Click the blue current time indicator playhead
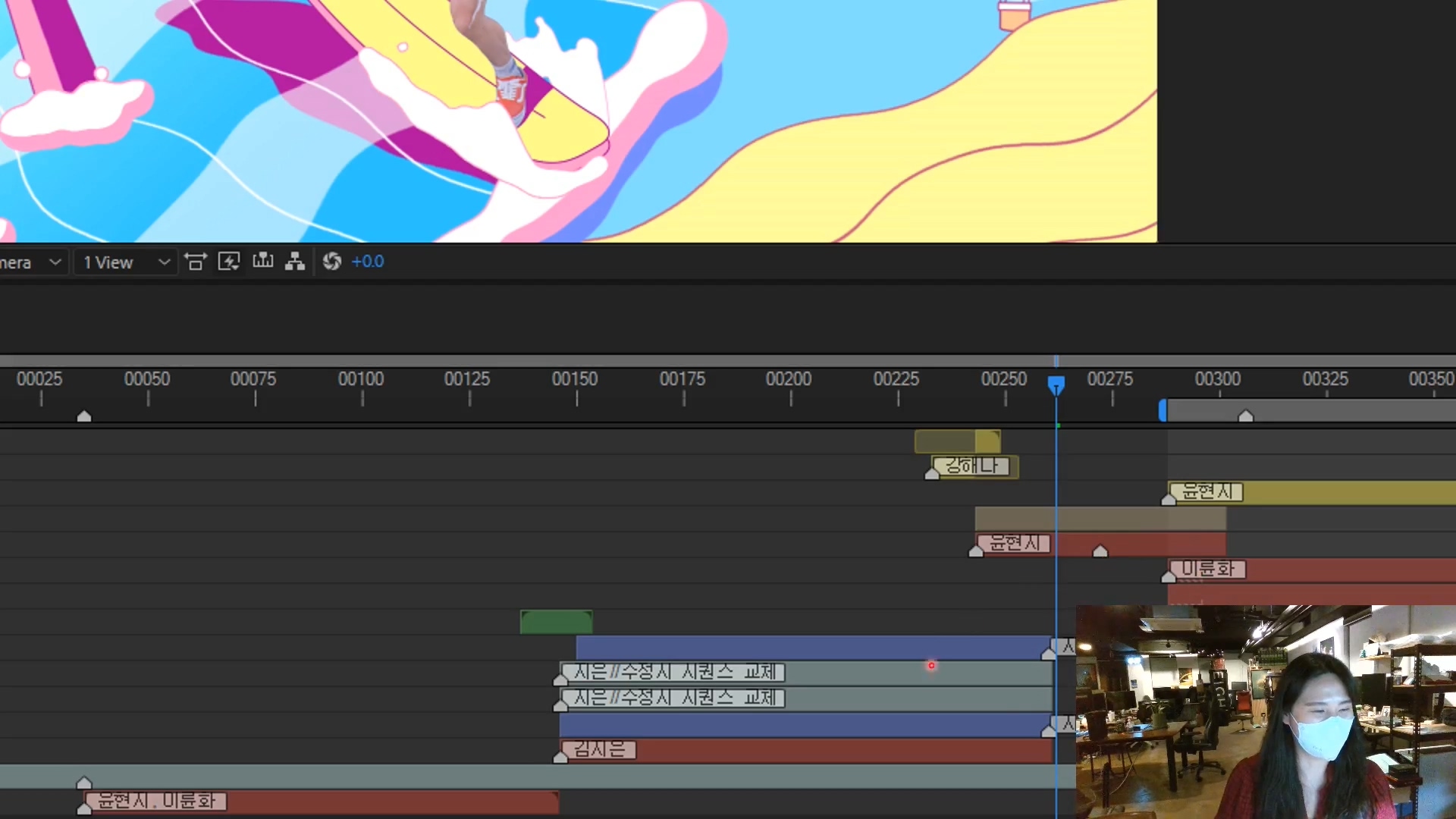Image resolution: width=1456 pixels, height=819 pixels. click(x=1056, y=384)
